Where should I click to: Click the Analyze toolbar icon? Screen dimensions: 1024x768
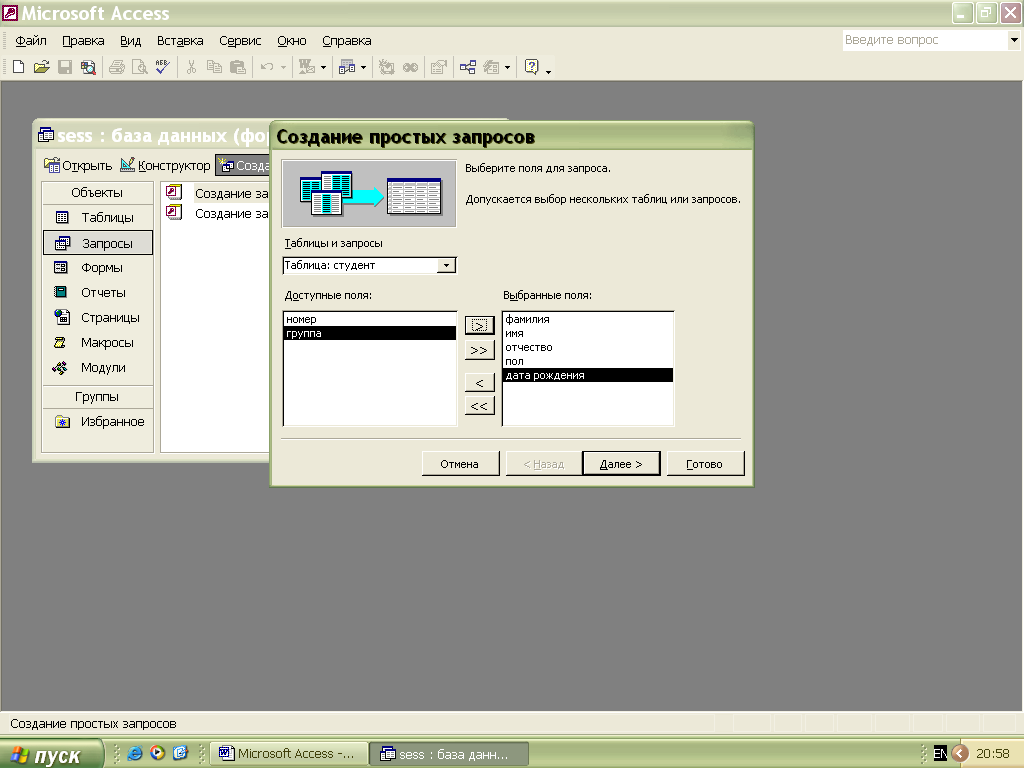[x=347, y=67]
